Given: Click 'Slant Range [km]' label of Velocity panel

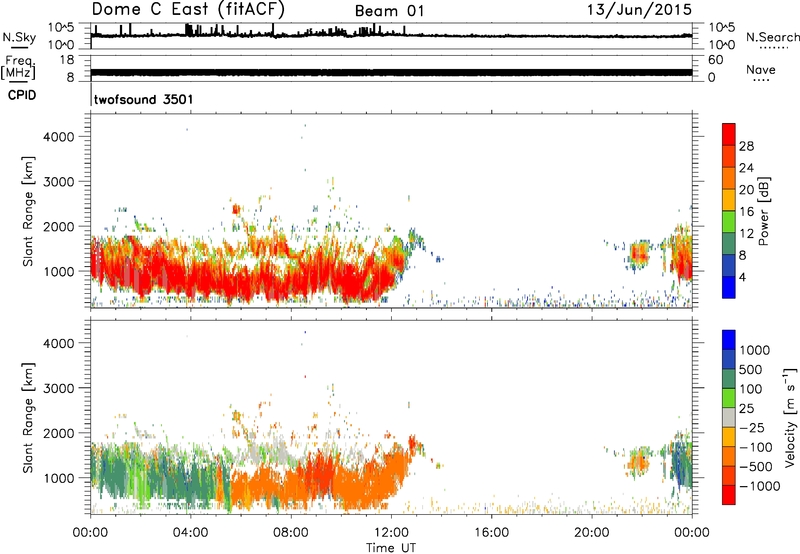Looking at the screenshot, I should (x=28, y=417).
